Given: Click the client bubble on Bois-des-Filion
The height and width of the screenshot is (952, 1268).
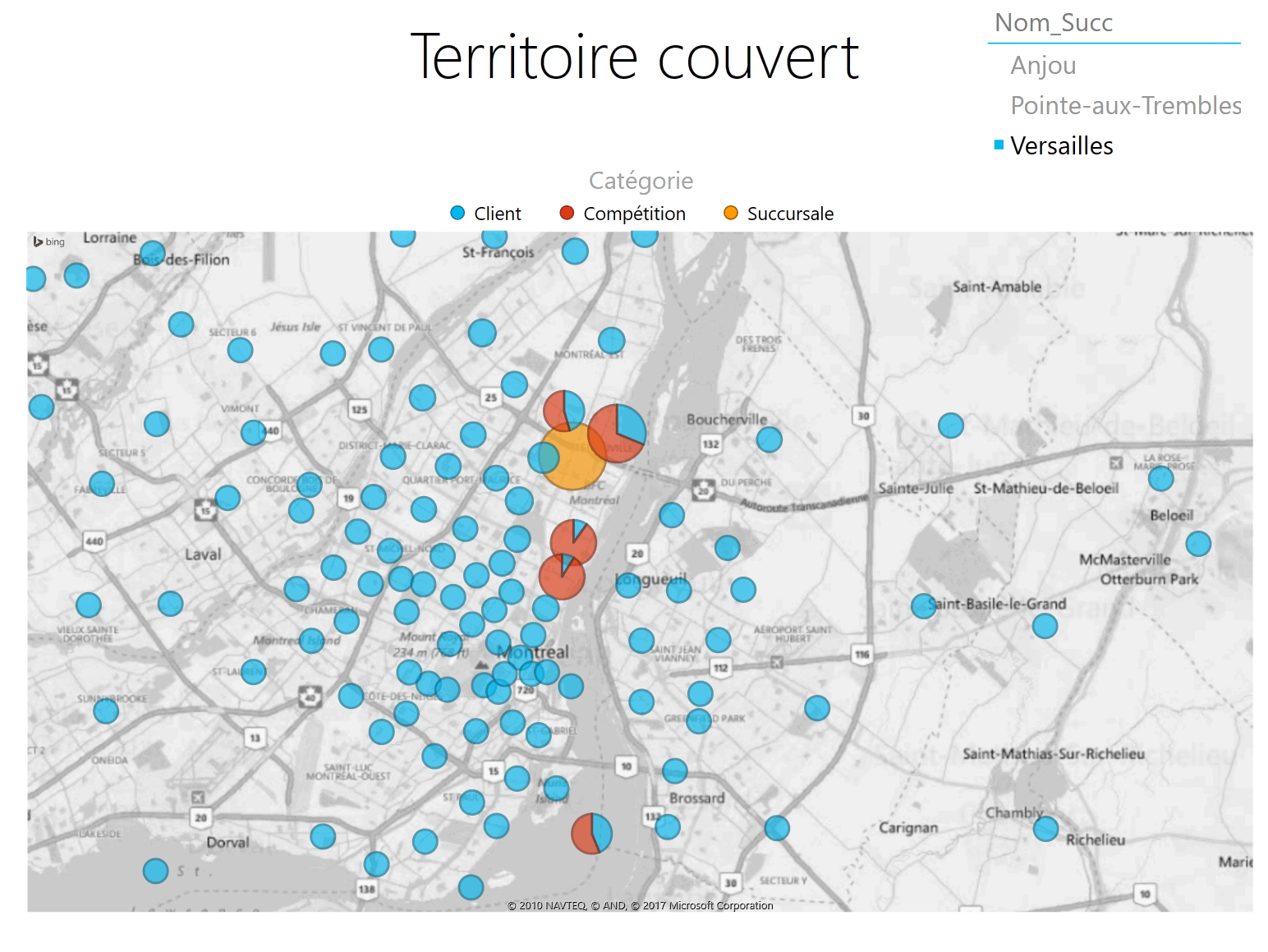Looking at the screenshot, I should (153, 254).
